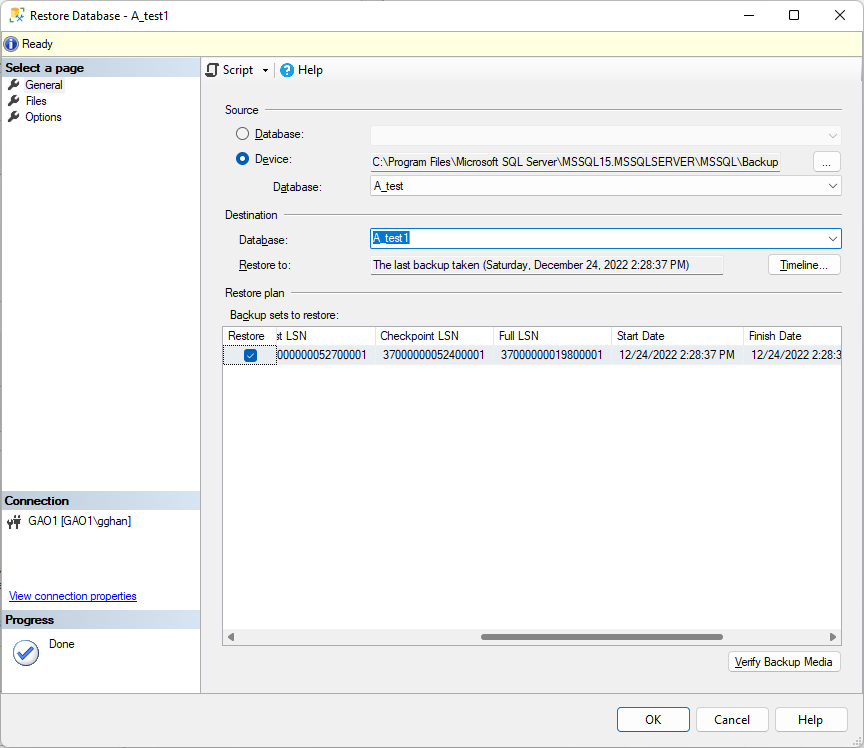Image resolution: width=864 pixels, height=748 pixels.
Task: Click the General page icon
Action: click(x=16, y=84)
